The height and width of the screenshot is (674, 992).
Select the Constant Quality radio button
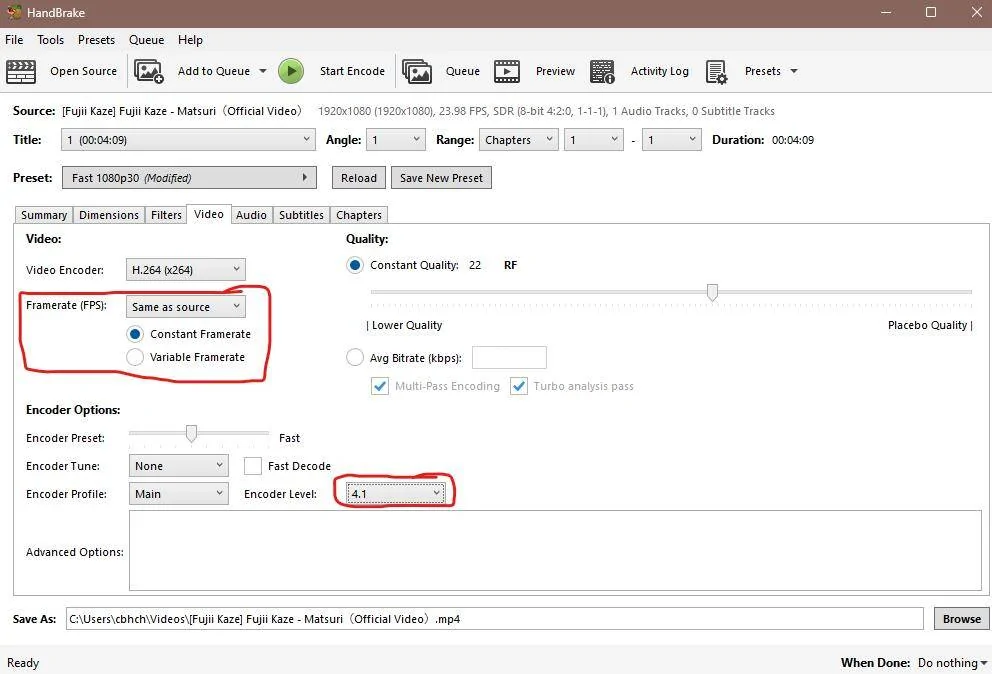[355, 265]
